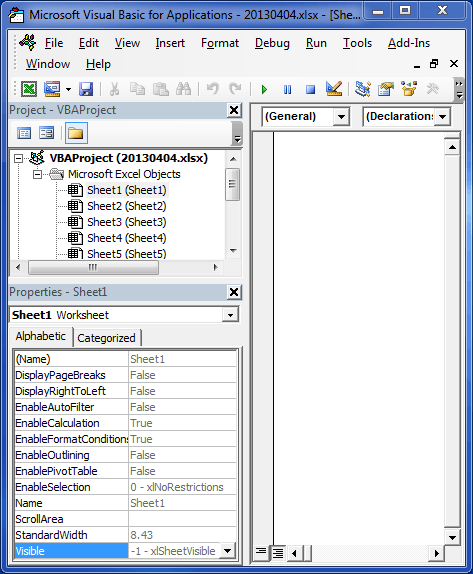Toggle Design Mode icon
This screenshot has height=574, width=473.
click(334, 89)
